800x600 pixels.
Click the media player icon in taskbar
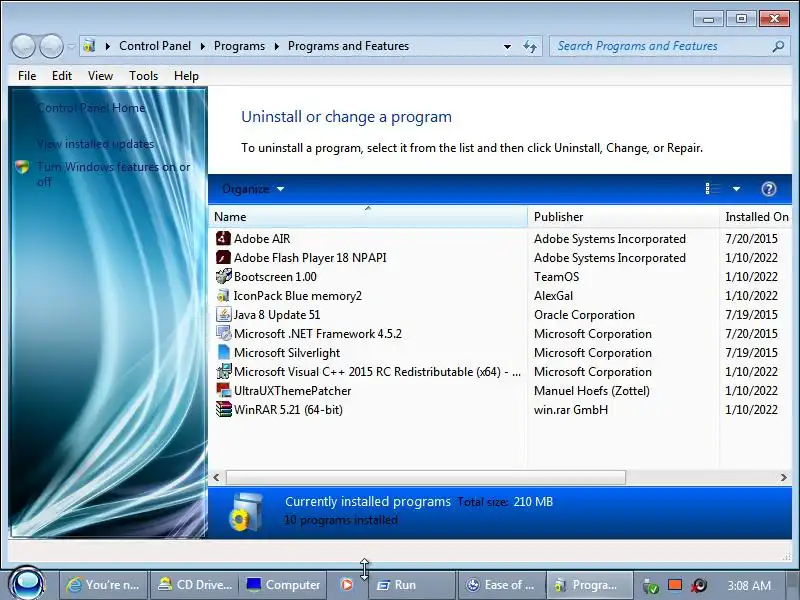346,584
